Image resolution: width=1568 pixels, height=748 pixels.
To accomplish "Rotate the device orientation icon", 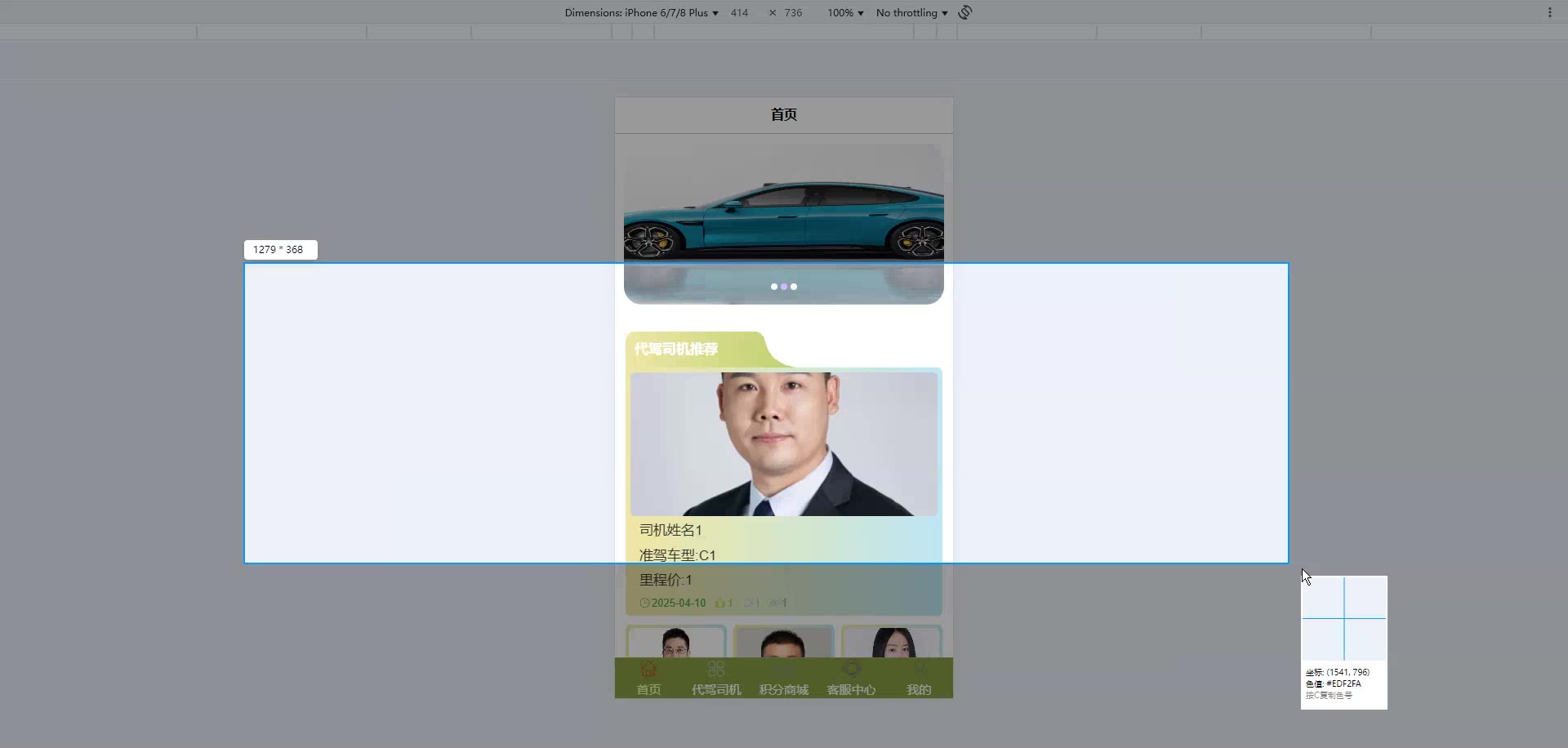I will (965, 12).
